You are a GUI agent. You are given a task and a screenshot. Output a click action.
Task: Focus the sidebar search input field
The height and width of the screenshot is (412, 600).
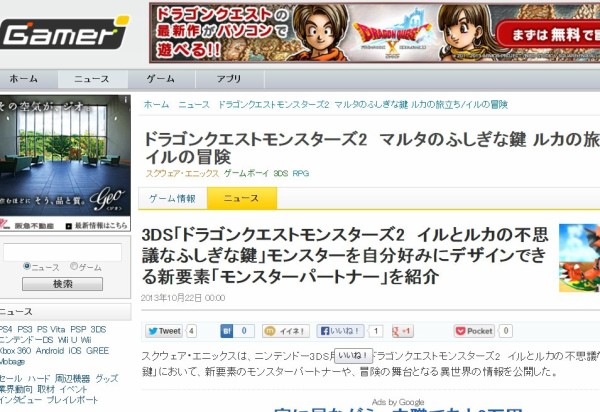62,252
